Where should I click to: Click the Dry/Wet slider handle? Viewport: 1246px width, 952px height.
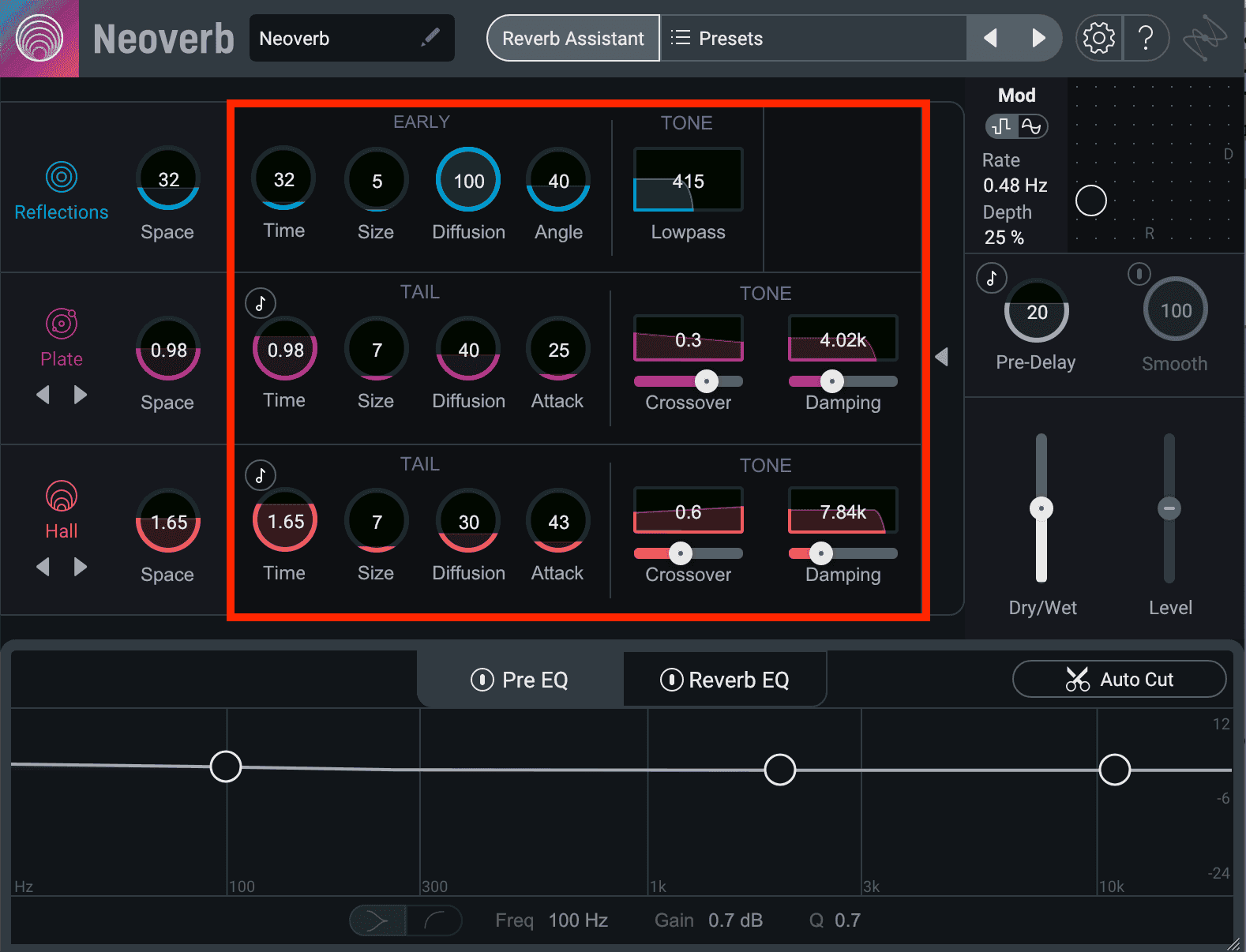(x=1041, y=508)
